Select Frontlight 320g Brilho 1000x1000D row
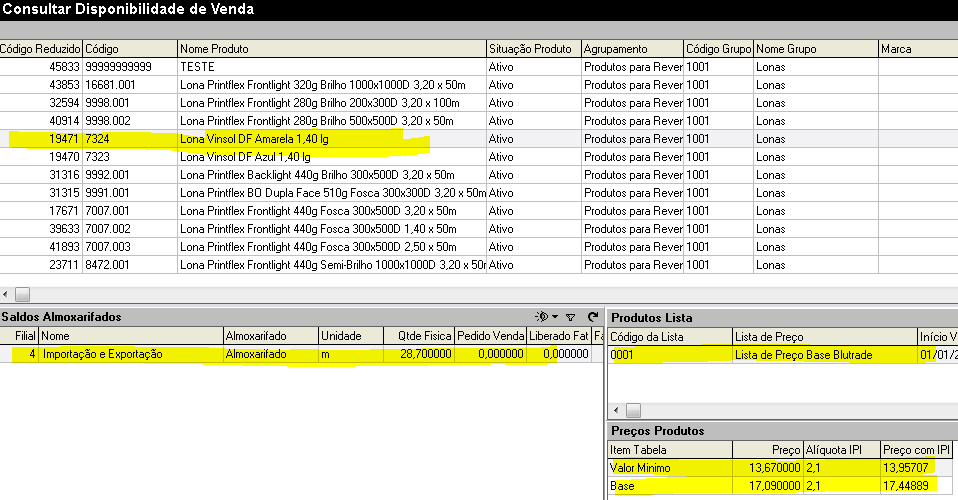The image size is (958, 500). tap(479, 85)
